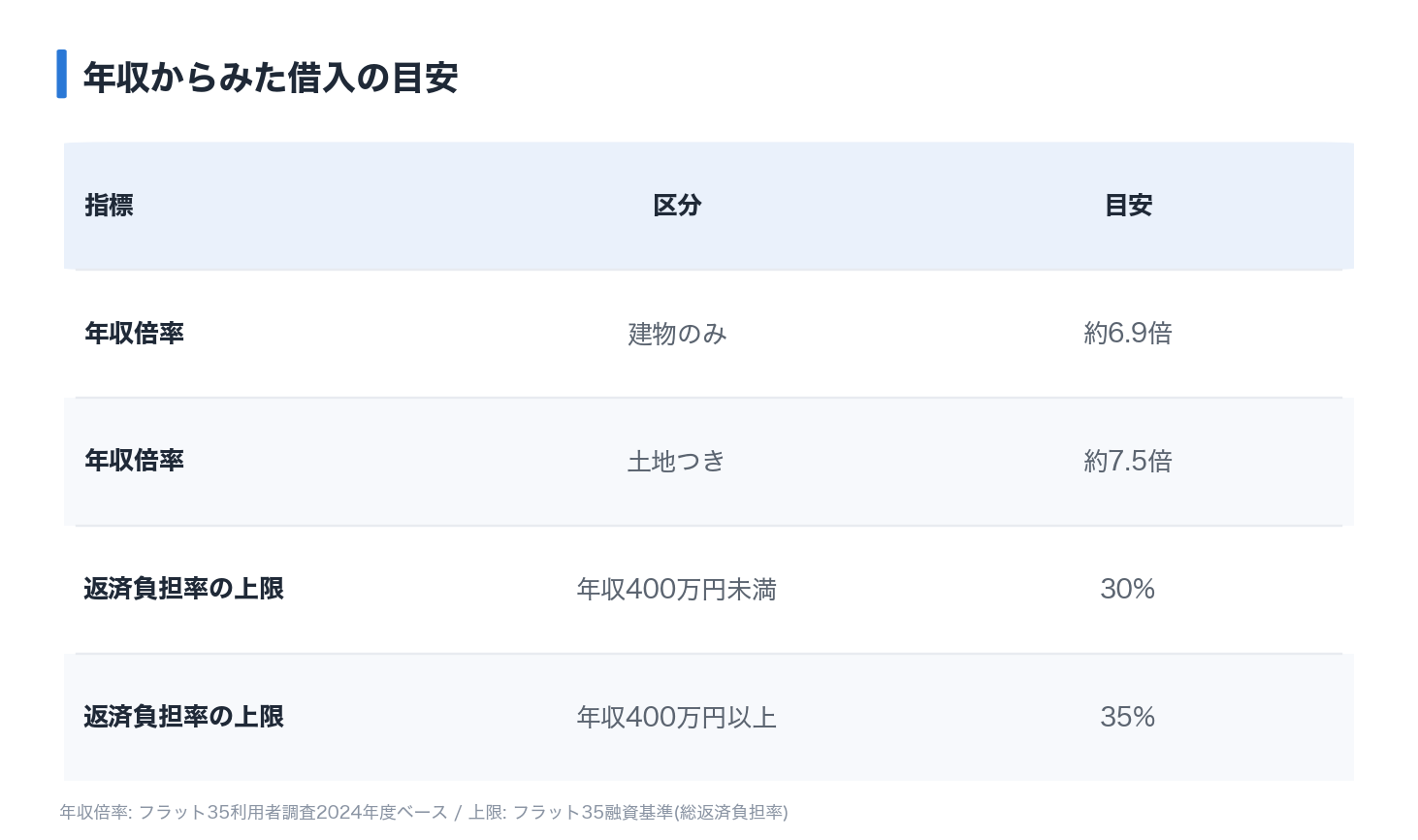This screenshot has height=840, width=1418.
Task: Click the 約6.9倍 value
Action: [1128, 334]
